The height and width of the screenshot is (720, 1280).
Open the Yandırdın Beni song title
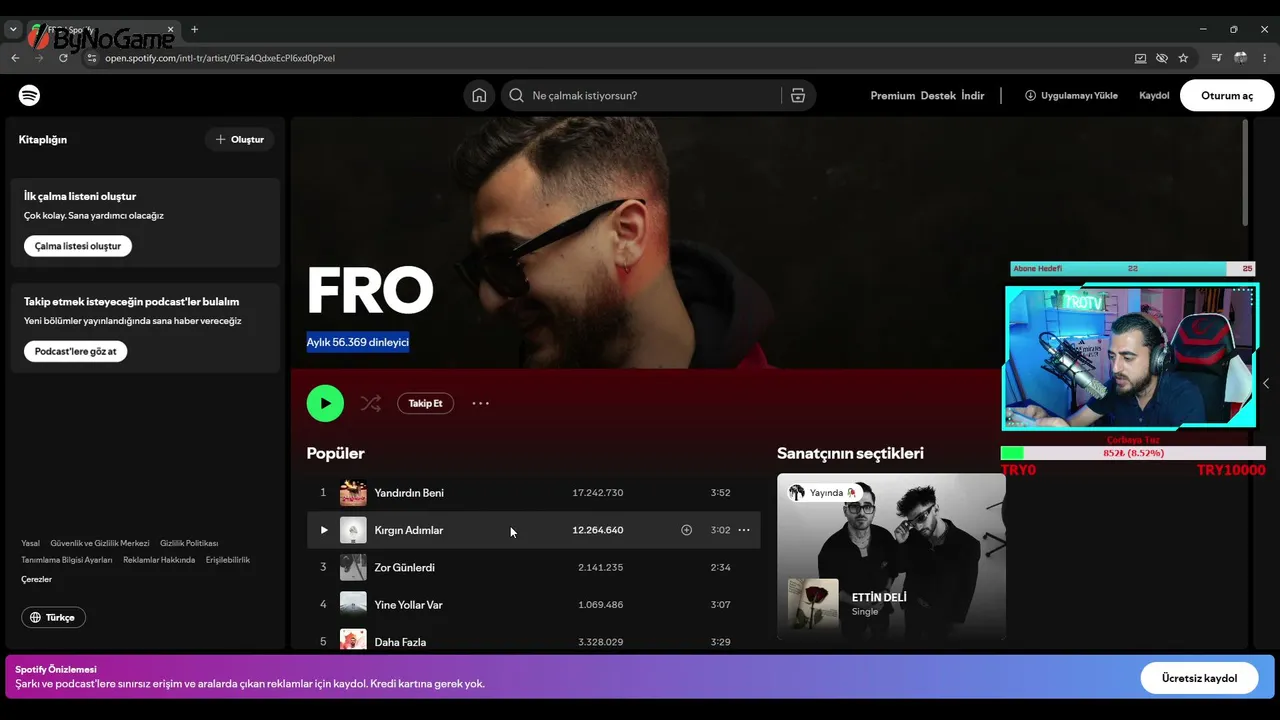coord(409,493)
